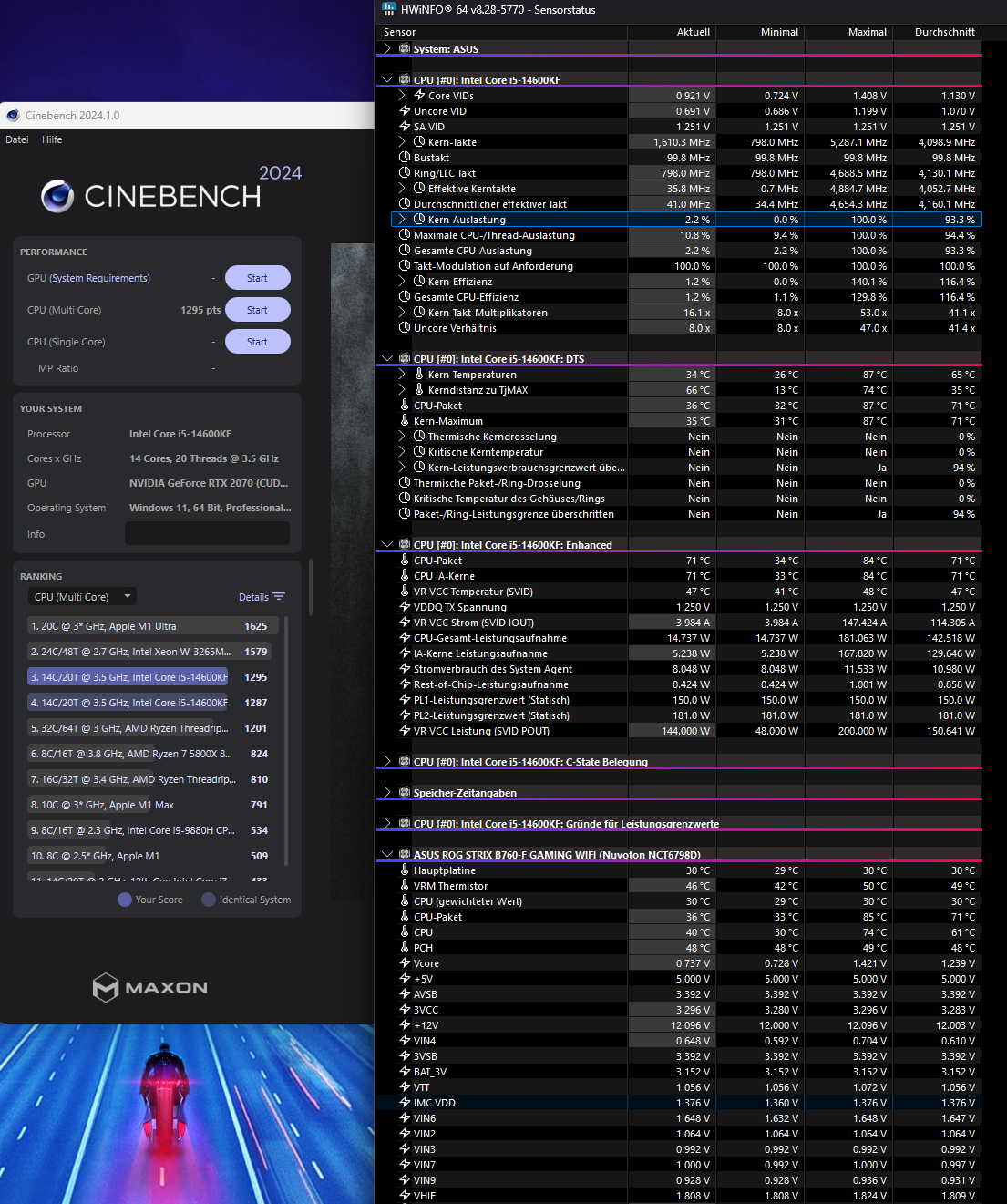Click the Info input field in Your System
This screenshot has height=1204, width=1007.
coord(207,533)
